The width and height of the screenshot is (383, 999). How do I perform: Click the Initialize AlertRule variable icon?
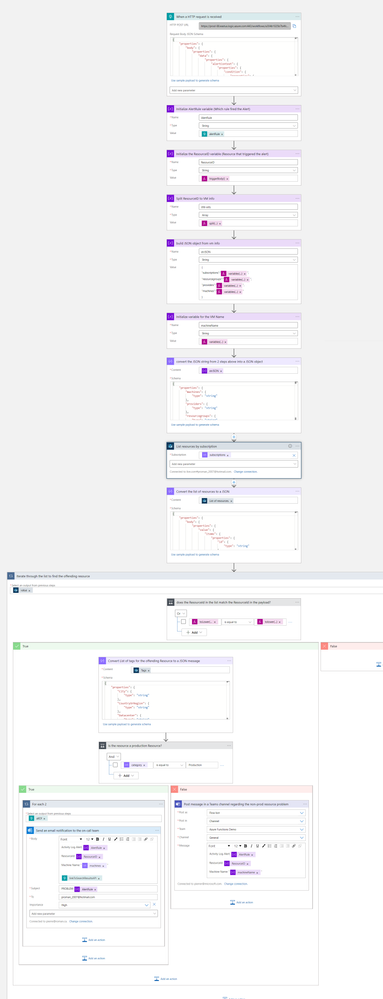click(x=170, y=109)
